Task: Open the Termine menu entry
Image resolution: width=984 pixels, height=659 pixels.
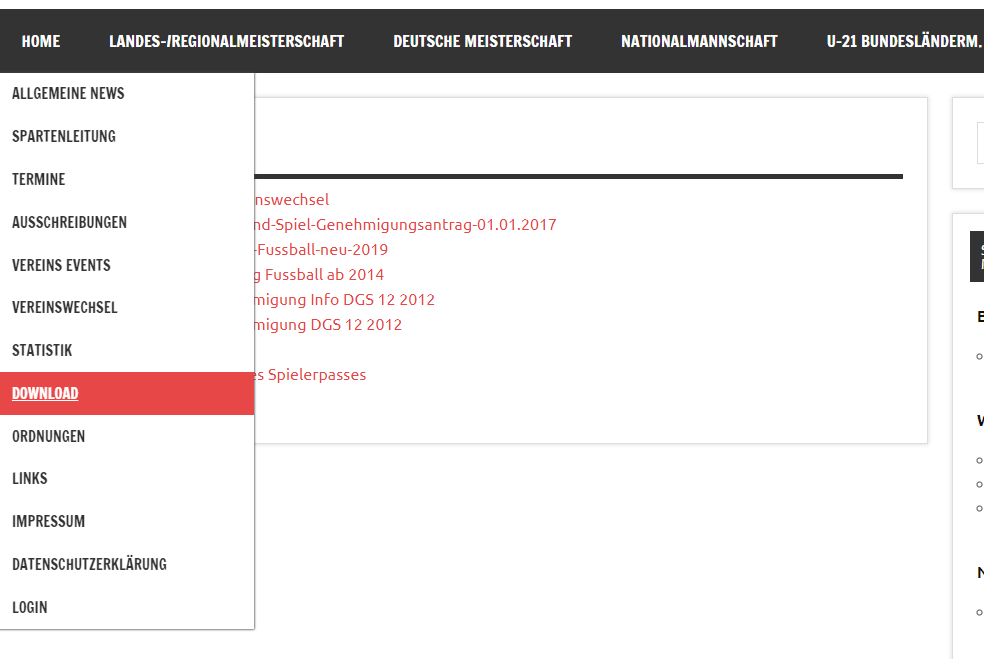Action: coord(39,180)
